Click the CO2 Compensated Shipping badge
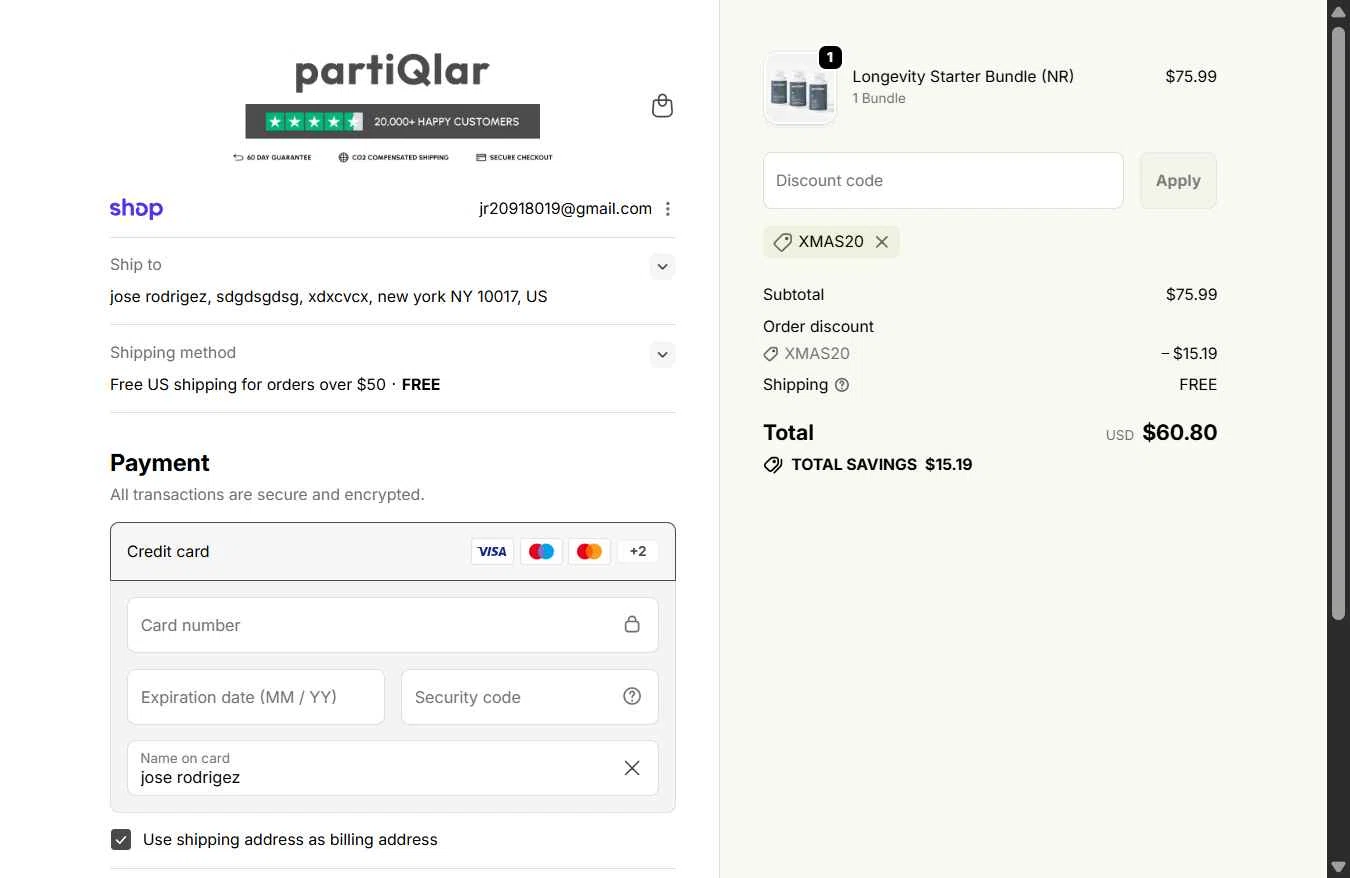This screenshot has height=878, width=1350. [x=393, y=157]
